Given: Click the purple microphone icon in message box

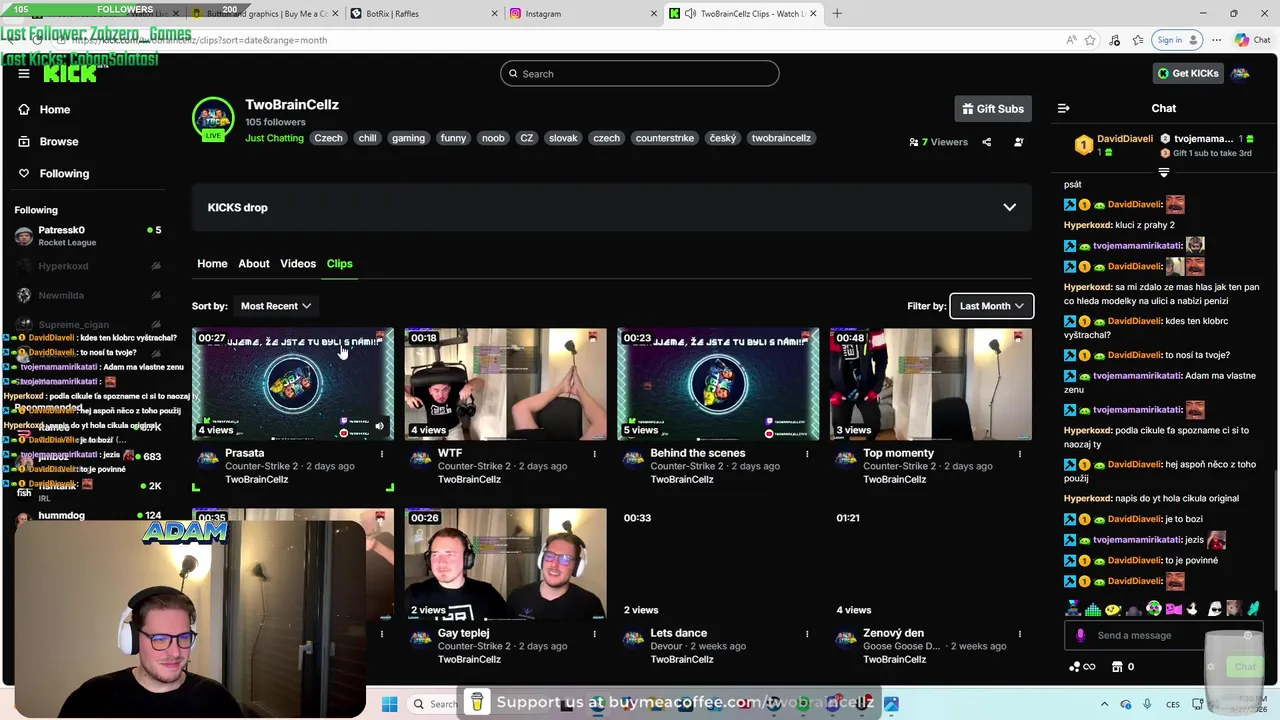Looking at the screenshot, I should tap(1080, 635).
